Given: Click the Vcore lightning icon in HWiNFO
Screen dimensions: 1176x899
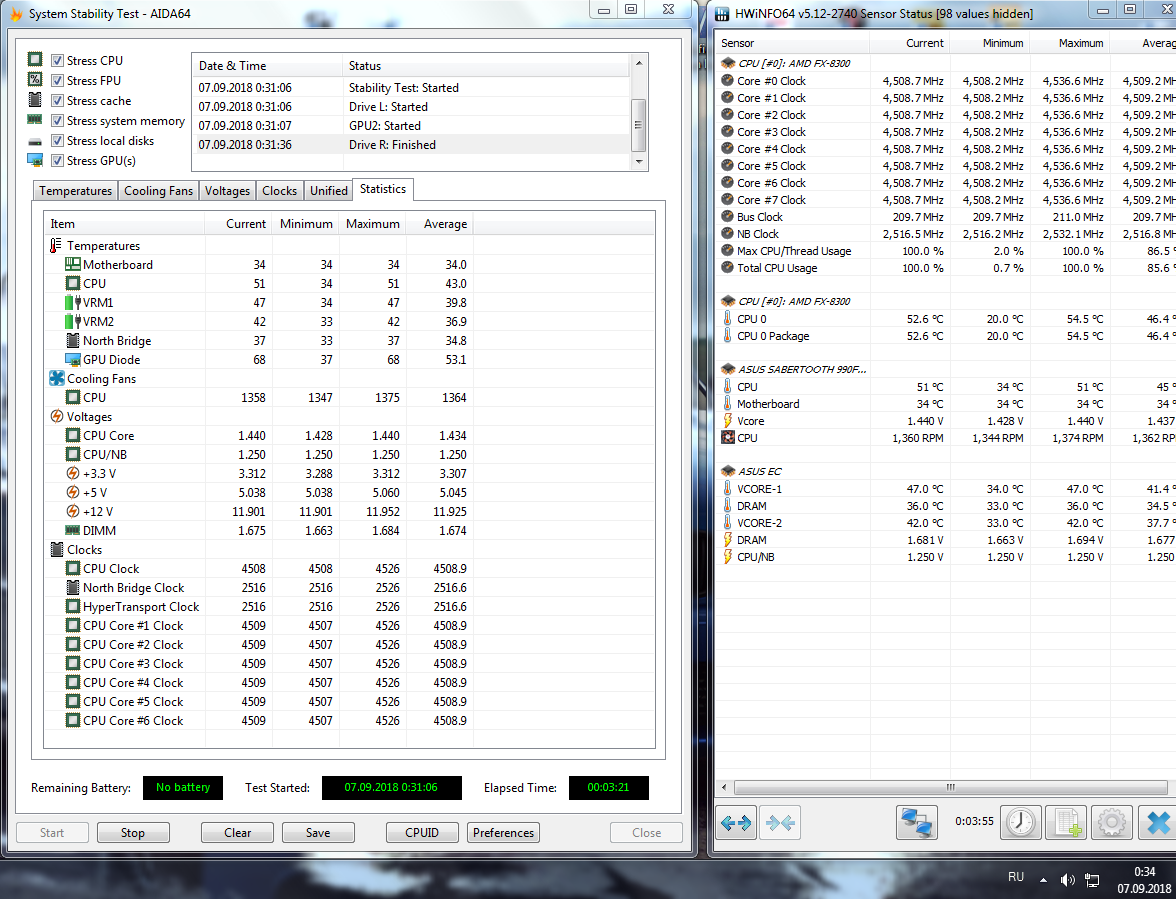Looking at the screenshot, I should [x=728, y=420].
